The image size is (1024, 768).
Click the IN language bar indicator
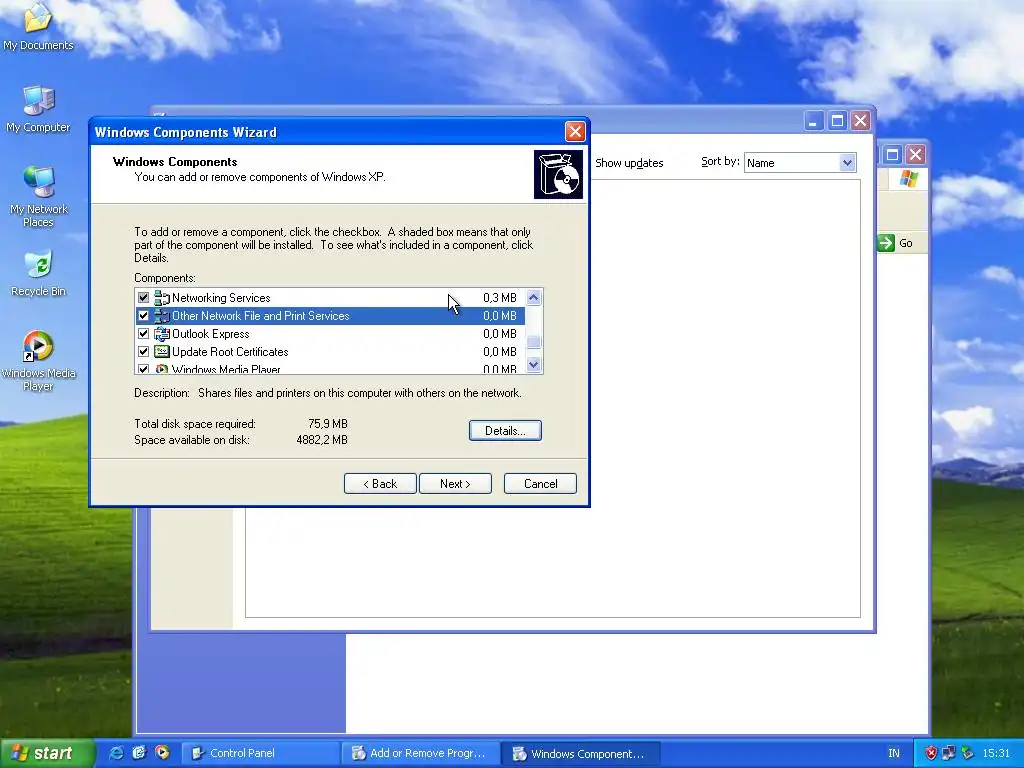pos(894,754)
